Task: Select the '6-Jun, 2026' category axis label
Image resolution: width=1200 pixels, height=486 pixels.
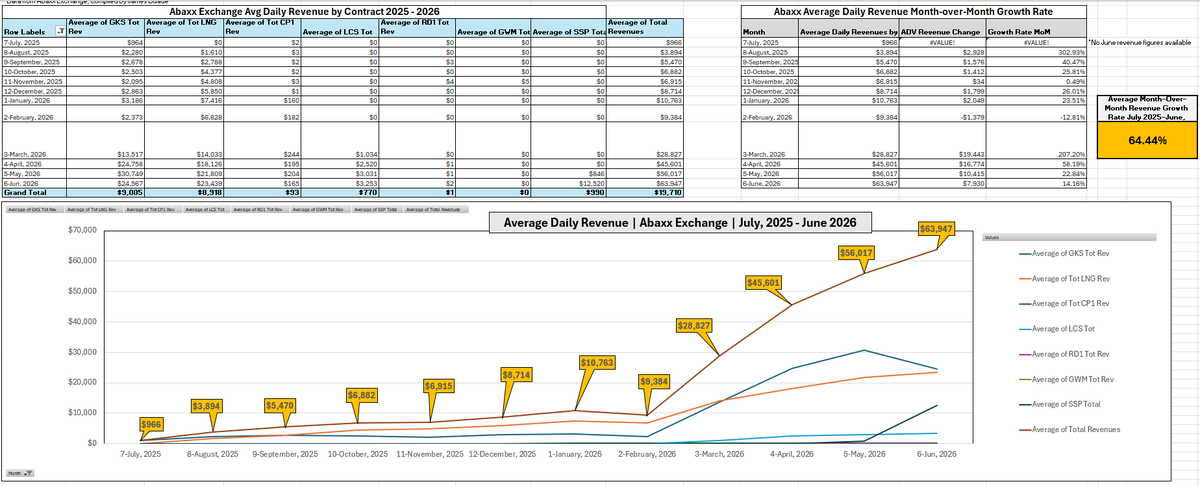Action: point(936,454)
